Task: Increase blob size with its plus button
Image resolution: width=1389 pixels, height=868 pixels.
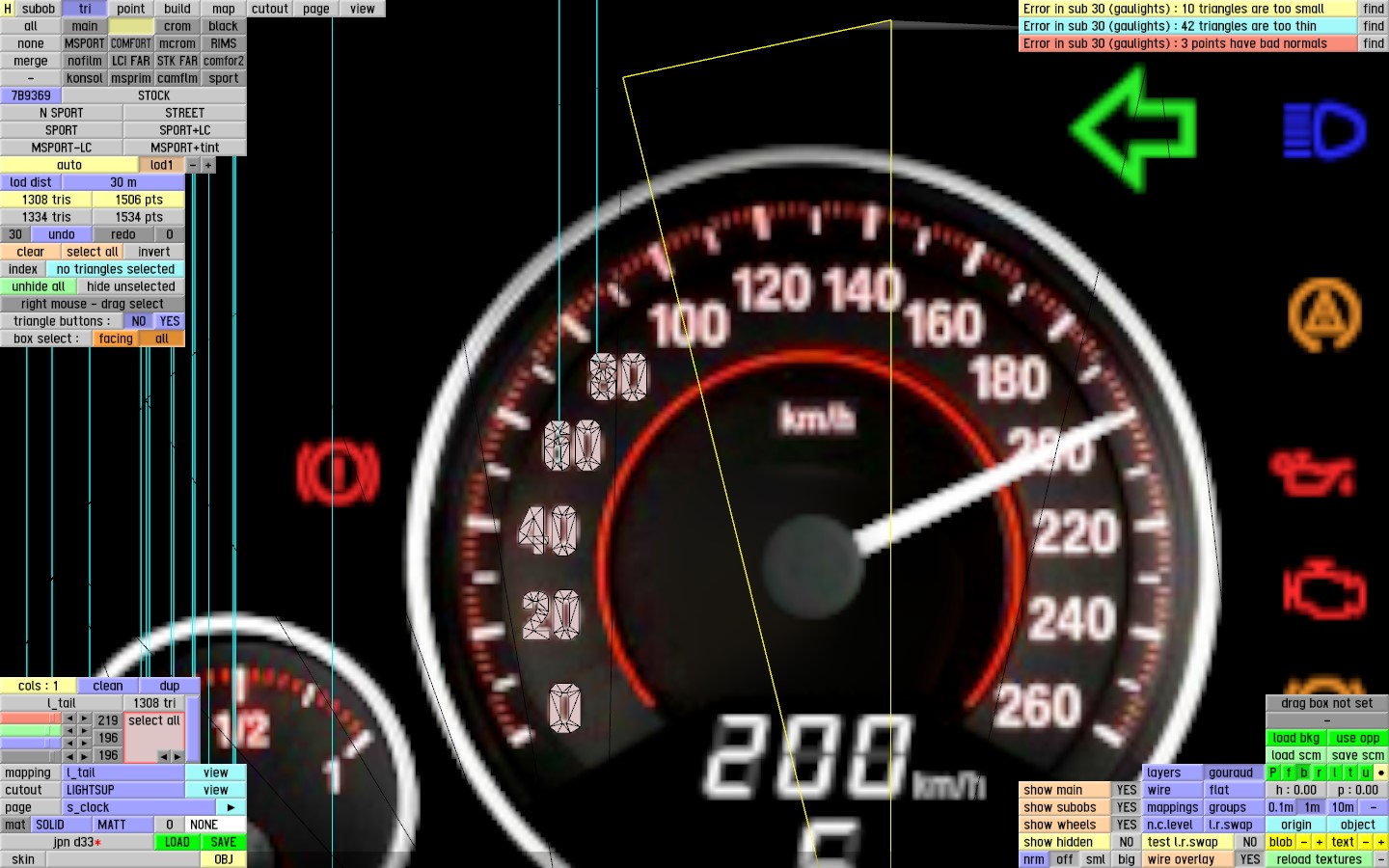Action: pos(1320,842)
